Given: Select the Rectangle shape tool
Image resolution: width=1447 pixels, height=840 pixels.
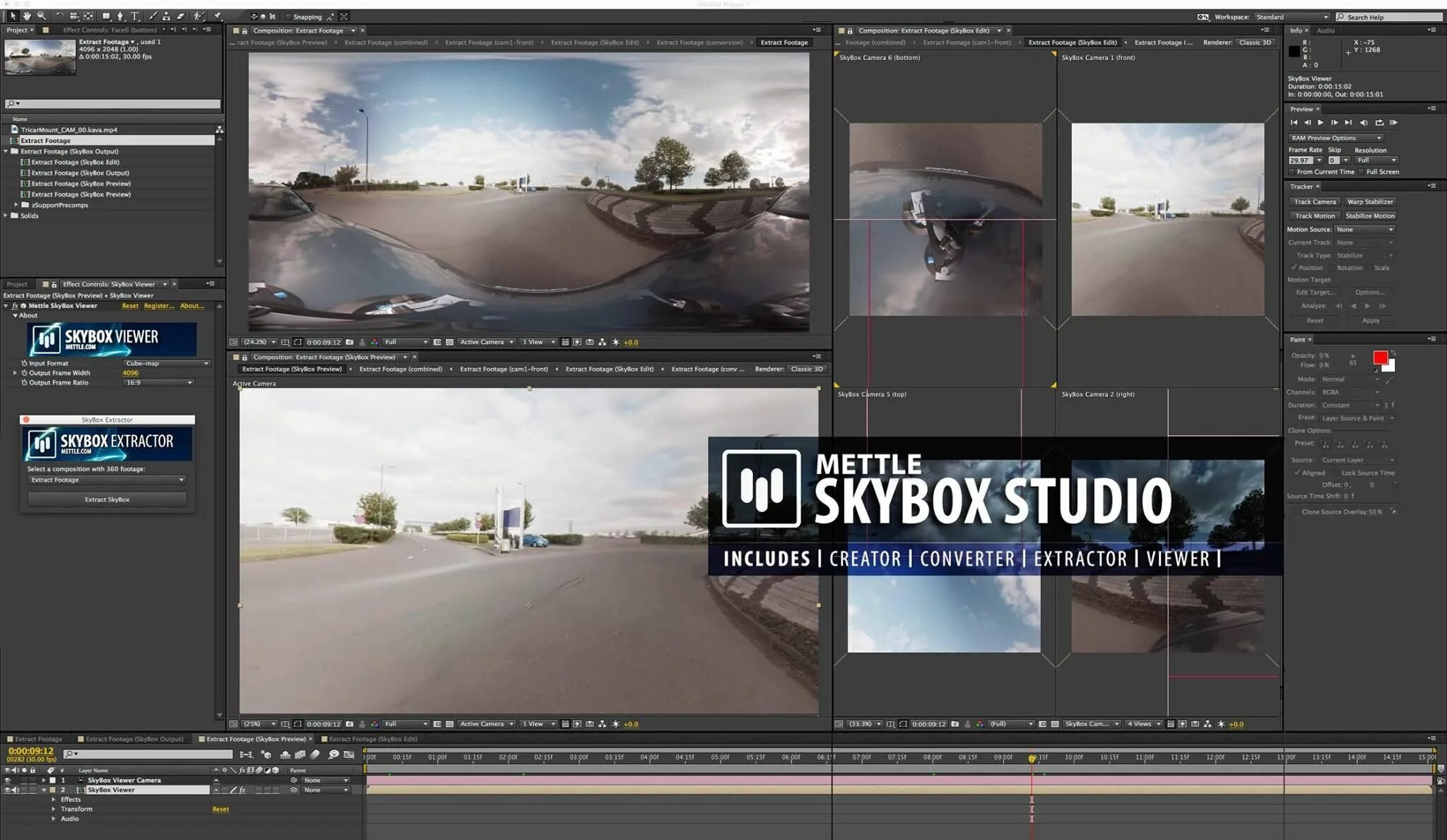Looking at the screenshot, I should 106,16.
